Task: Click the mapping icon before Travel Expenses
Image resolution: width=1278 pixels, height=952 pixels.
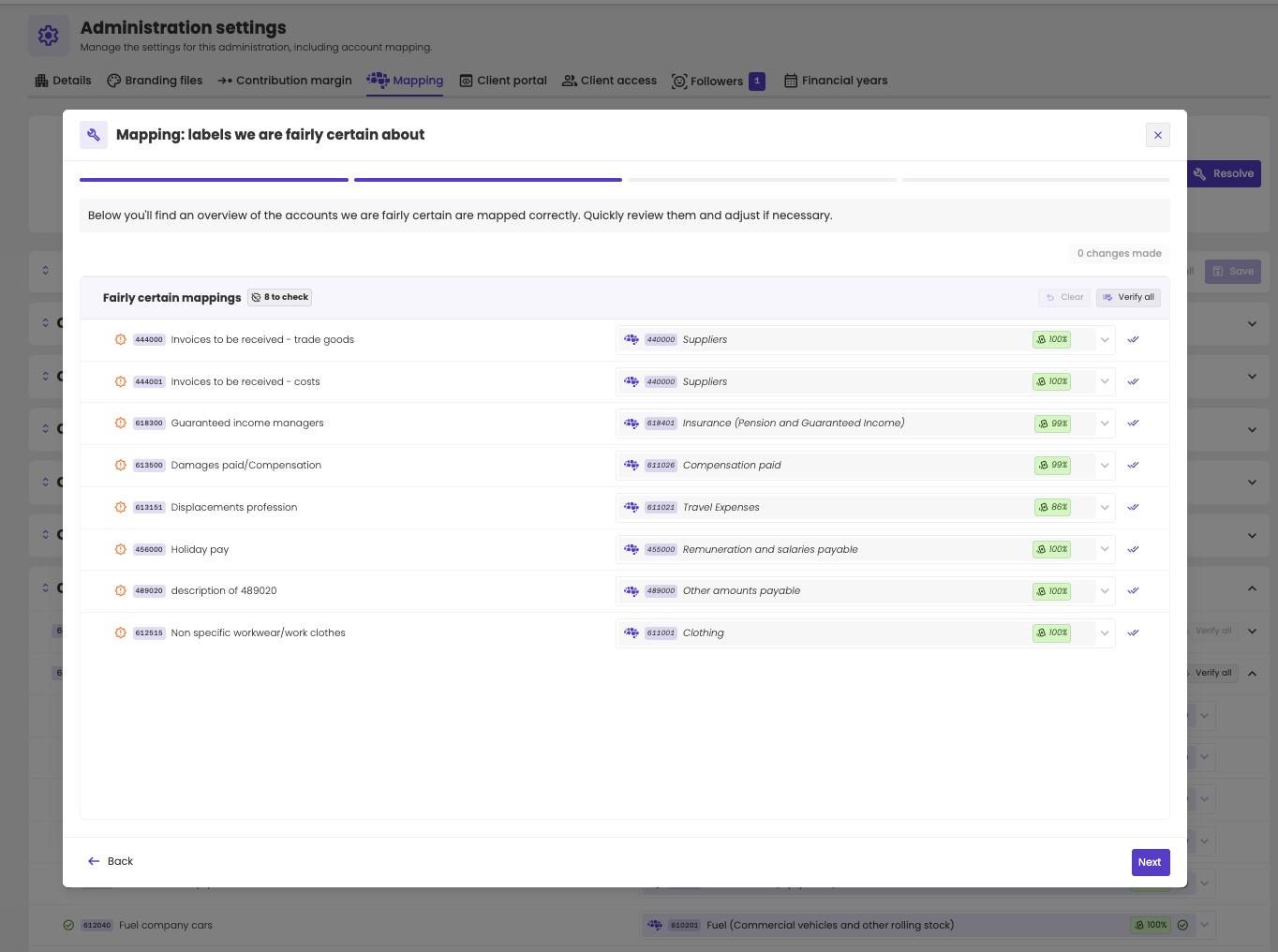Action: 632,508
